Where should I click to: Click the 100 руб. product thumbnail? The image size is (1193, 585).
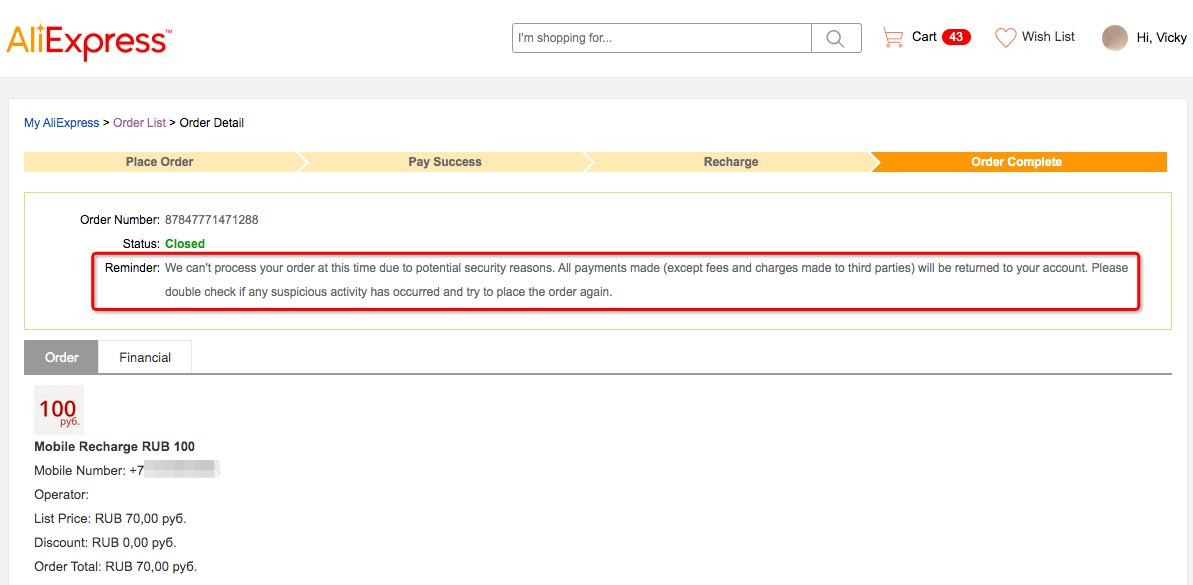pyautogui.click(x=59, y=409)
